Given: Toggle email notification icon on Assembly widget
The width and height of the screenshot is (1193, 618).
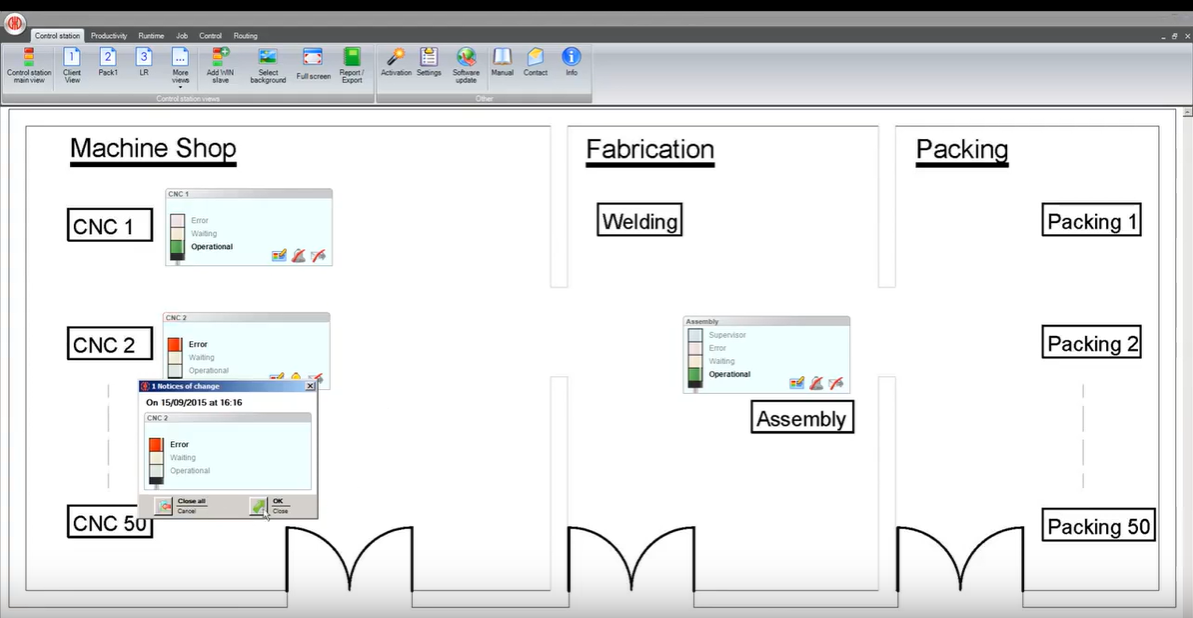Looking at the screenshot, I should pyautogui.click(x=836, y=383).
